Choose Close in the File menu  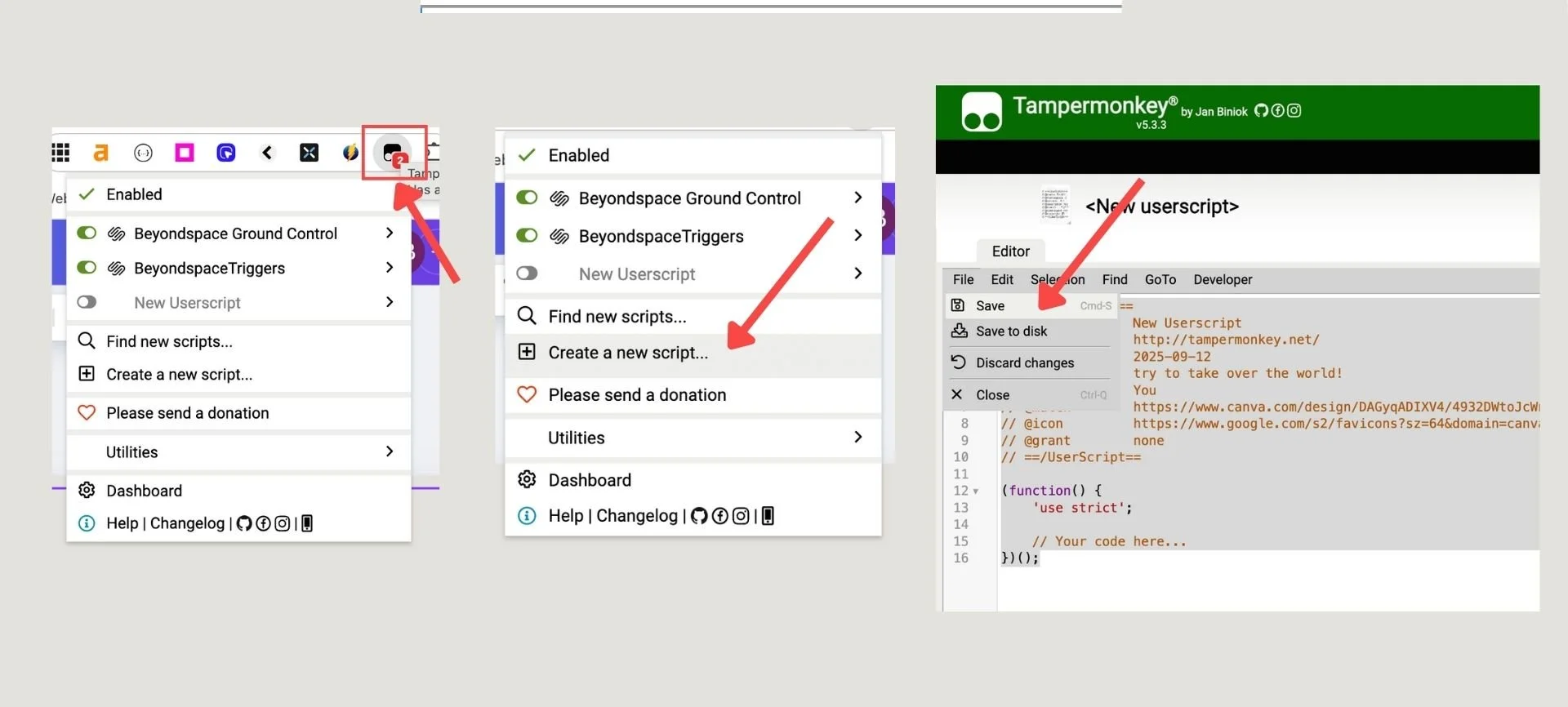click(x=1031, y=394)
